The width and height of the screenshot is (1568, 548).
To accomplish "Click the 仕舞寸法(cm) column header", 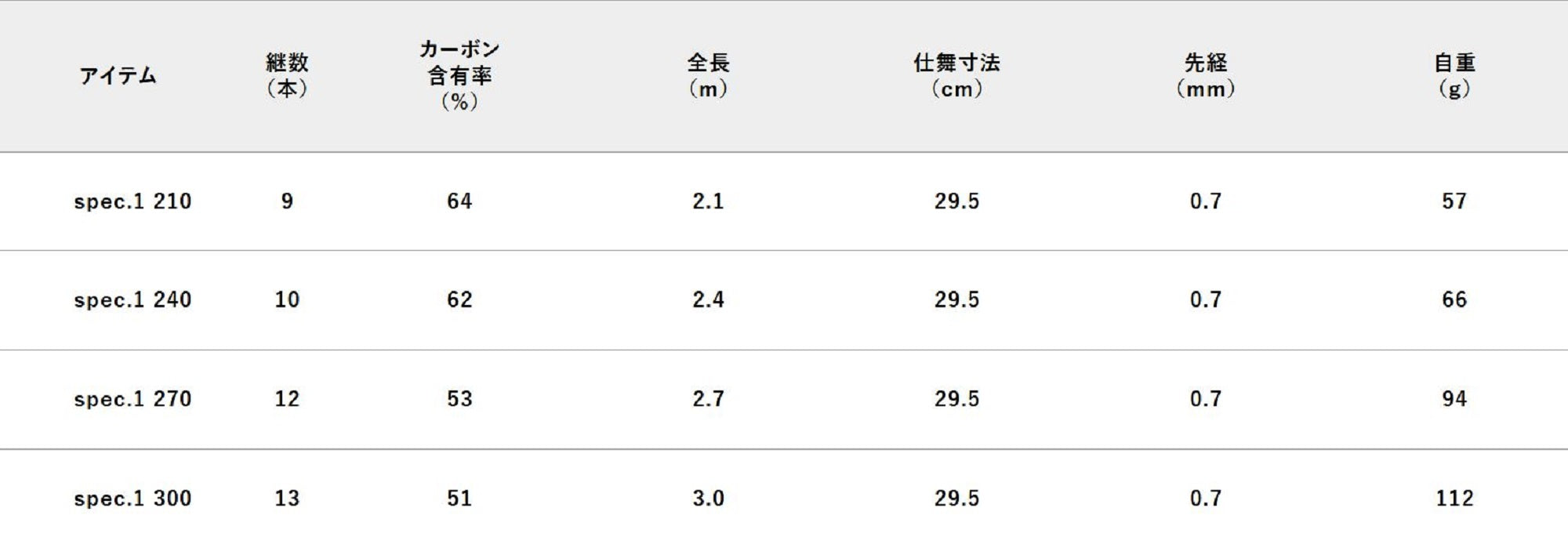I will pyautogui.click(x=956, y=75).
